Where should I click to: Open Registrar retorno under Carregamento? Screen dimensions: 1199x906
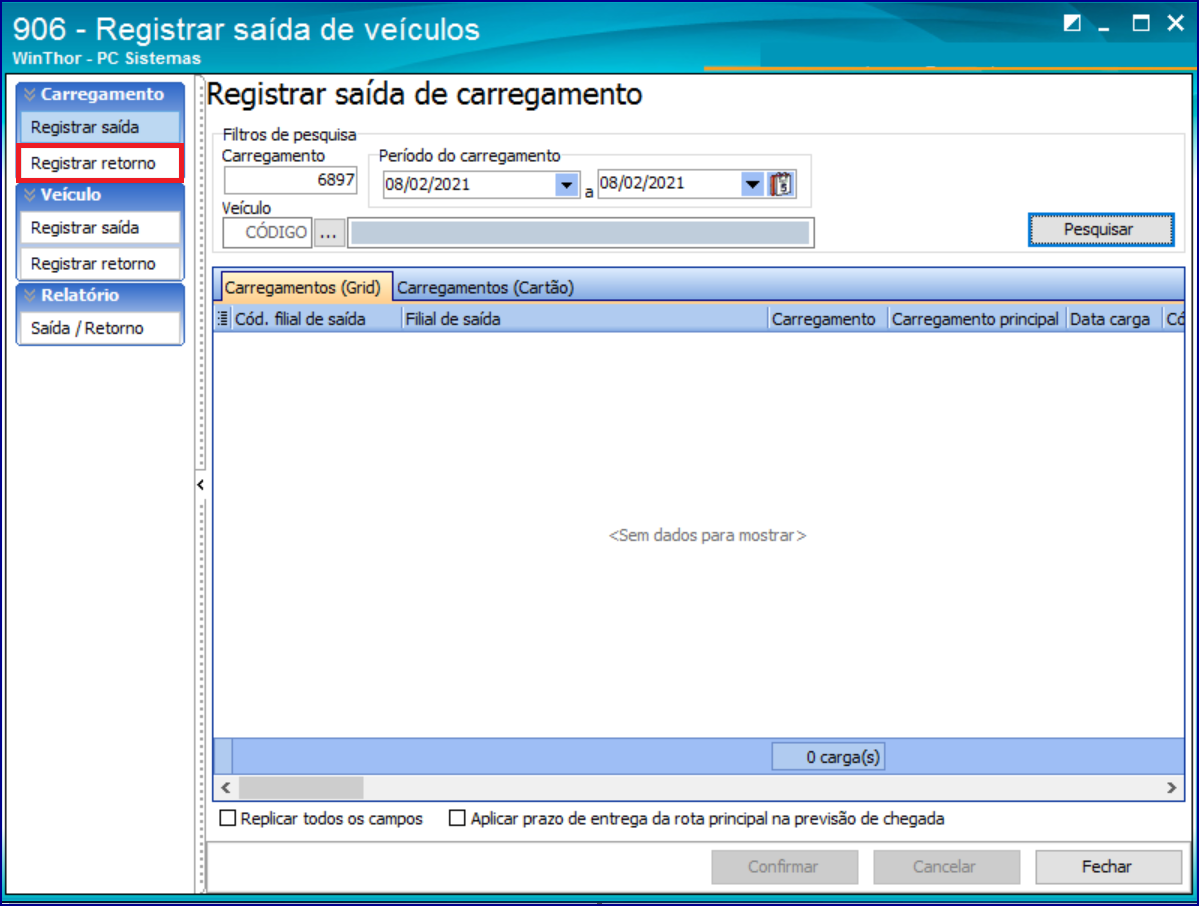[100, 164]
